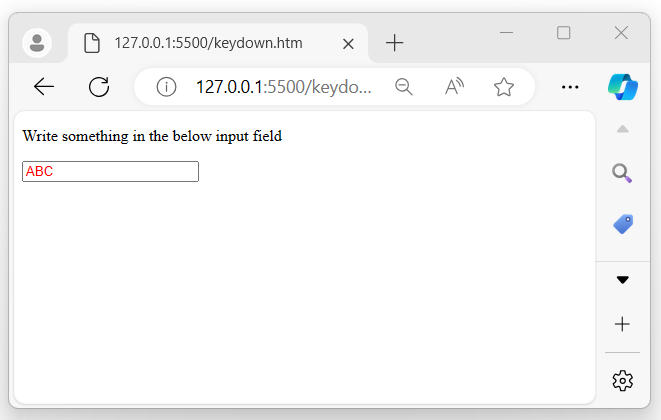
Task: Close the keydown.htm tab
Action: [348, 44]
